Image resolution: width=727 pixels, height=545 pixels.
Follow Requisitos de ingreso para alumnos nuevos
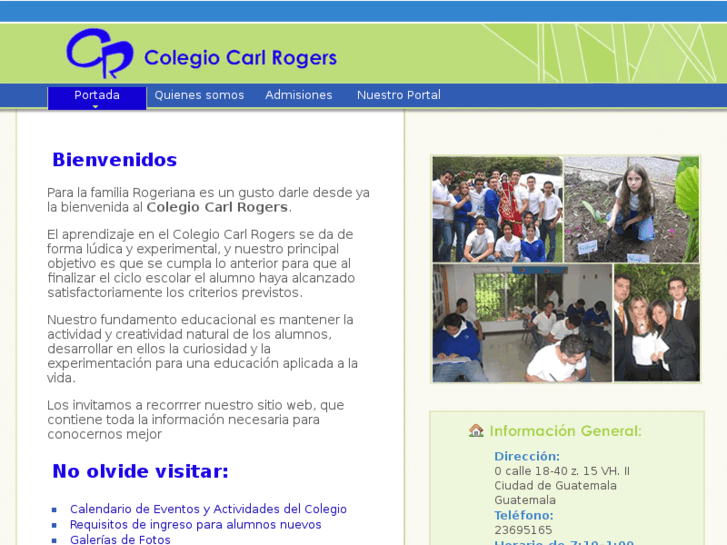click(x=195, y=525)
